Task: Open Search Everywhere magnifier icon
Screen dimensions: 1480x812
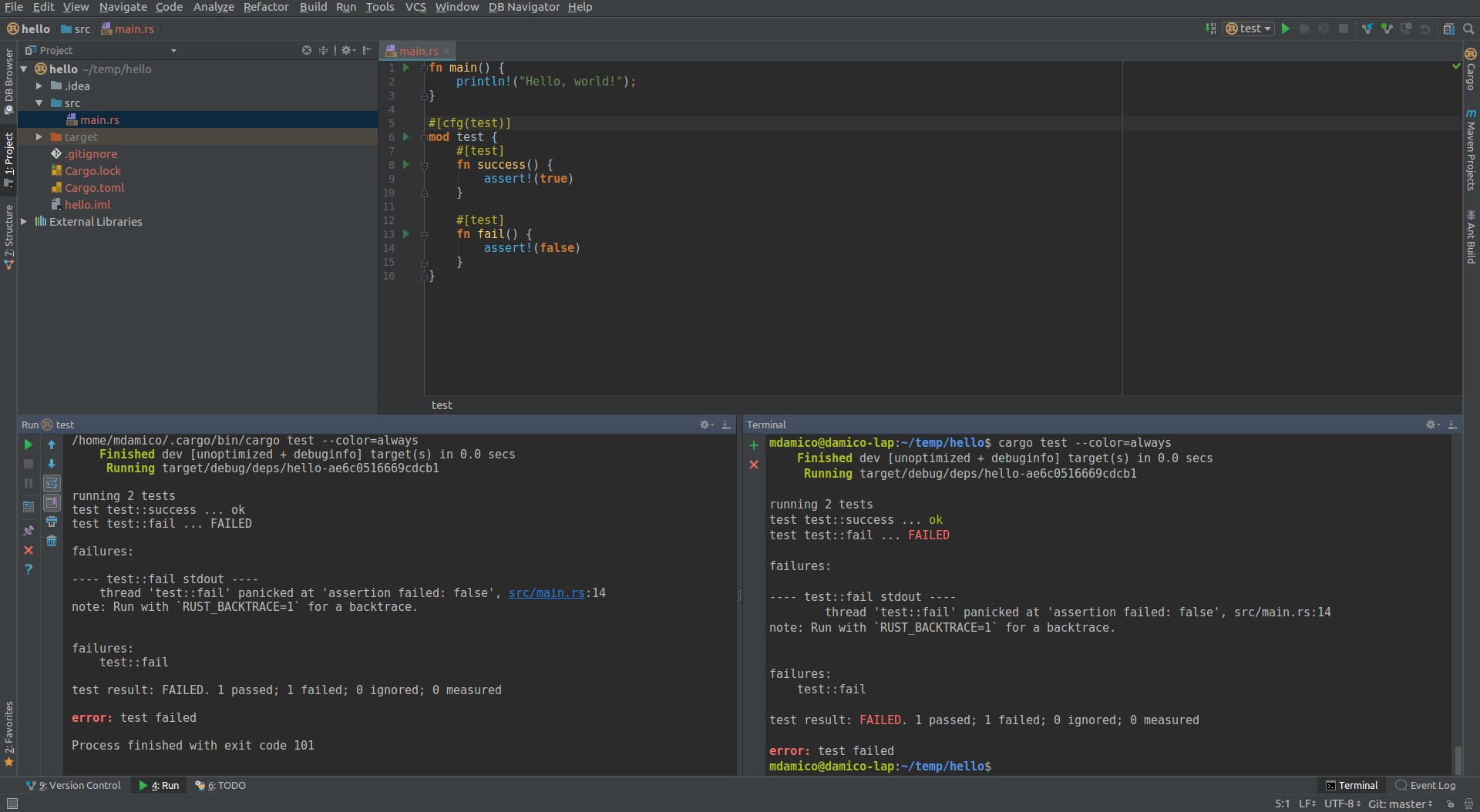Action: pos(1468,29)
